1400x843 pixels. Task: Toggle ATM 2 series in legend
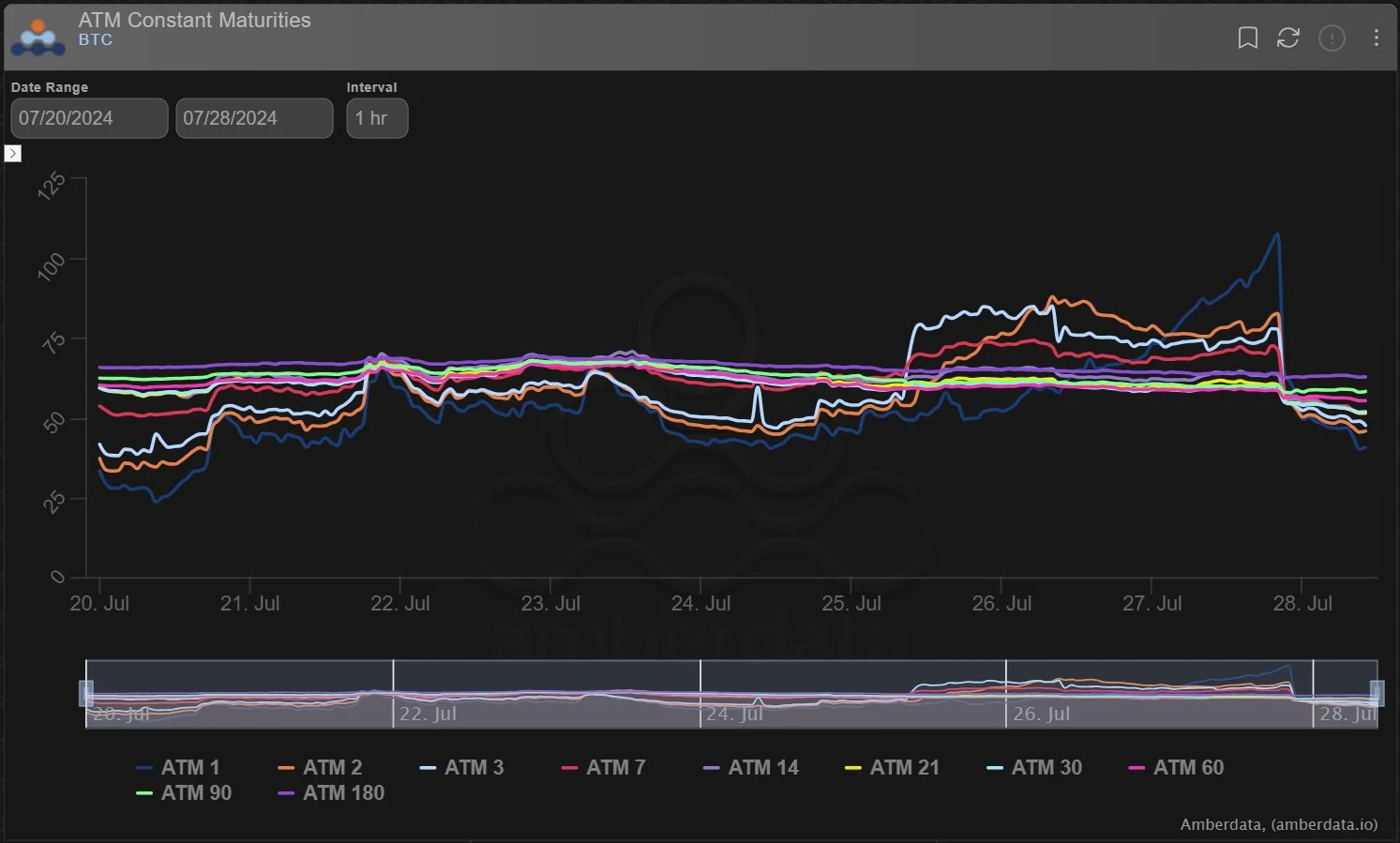[320, 767]
